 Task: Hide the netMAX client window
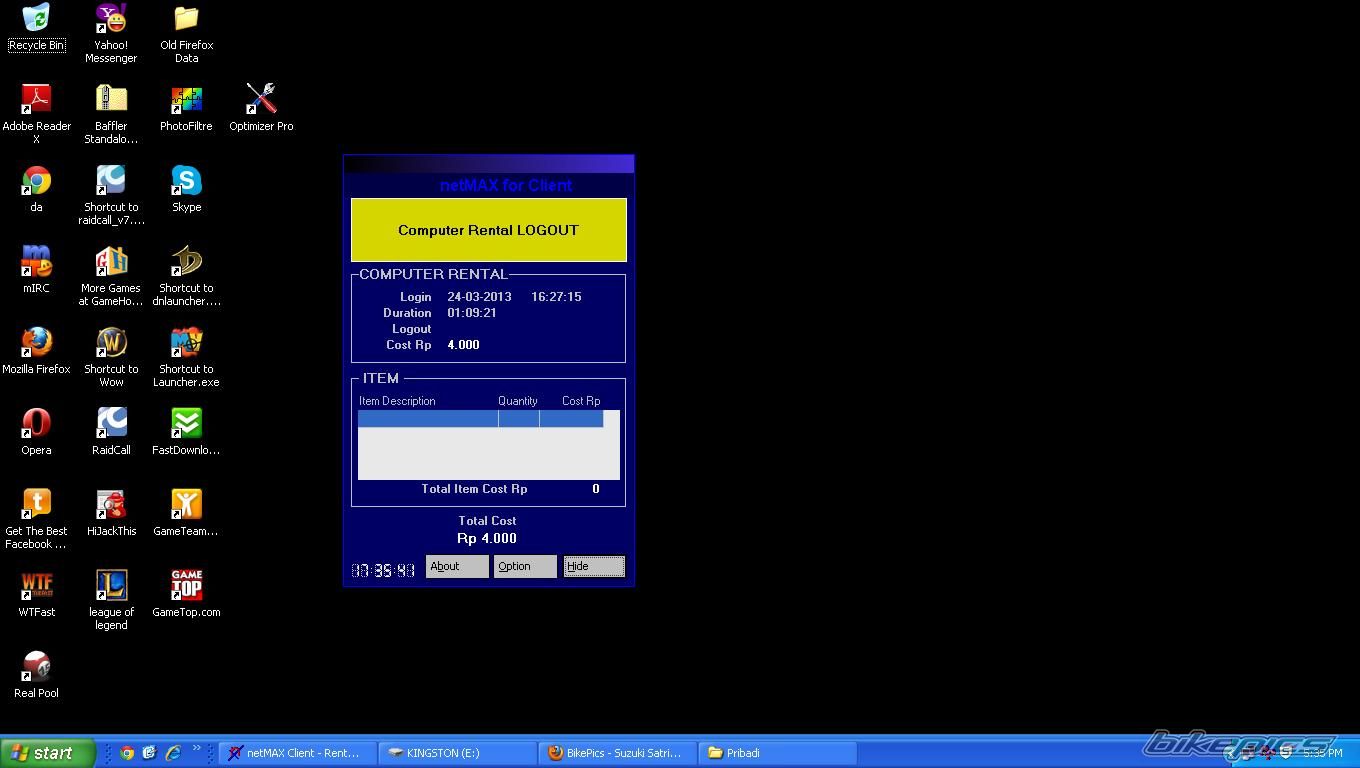tap(593, 566)
